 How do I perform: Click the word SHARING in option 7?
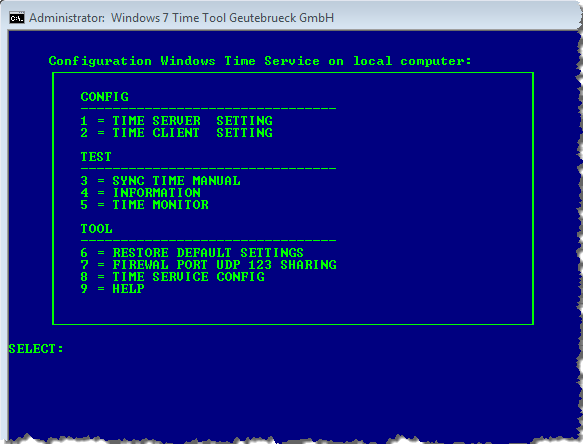click(309, 265)
